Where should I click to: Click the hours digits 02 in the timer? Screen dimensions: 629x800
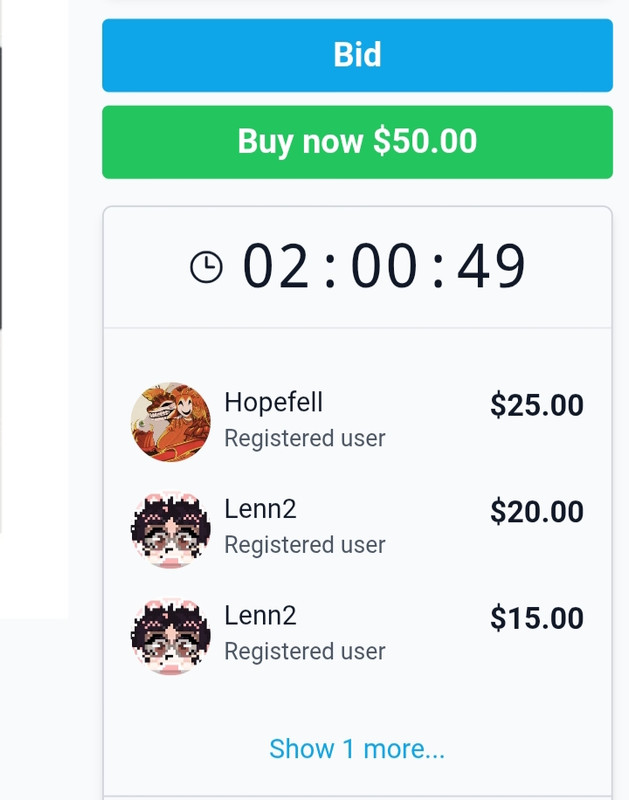[276, 266]
